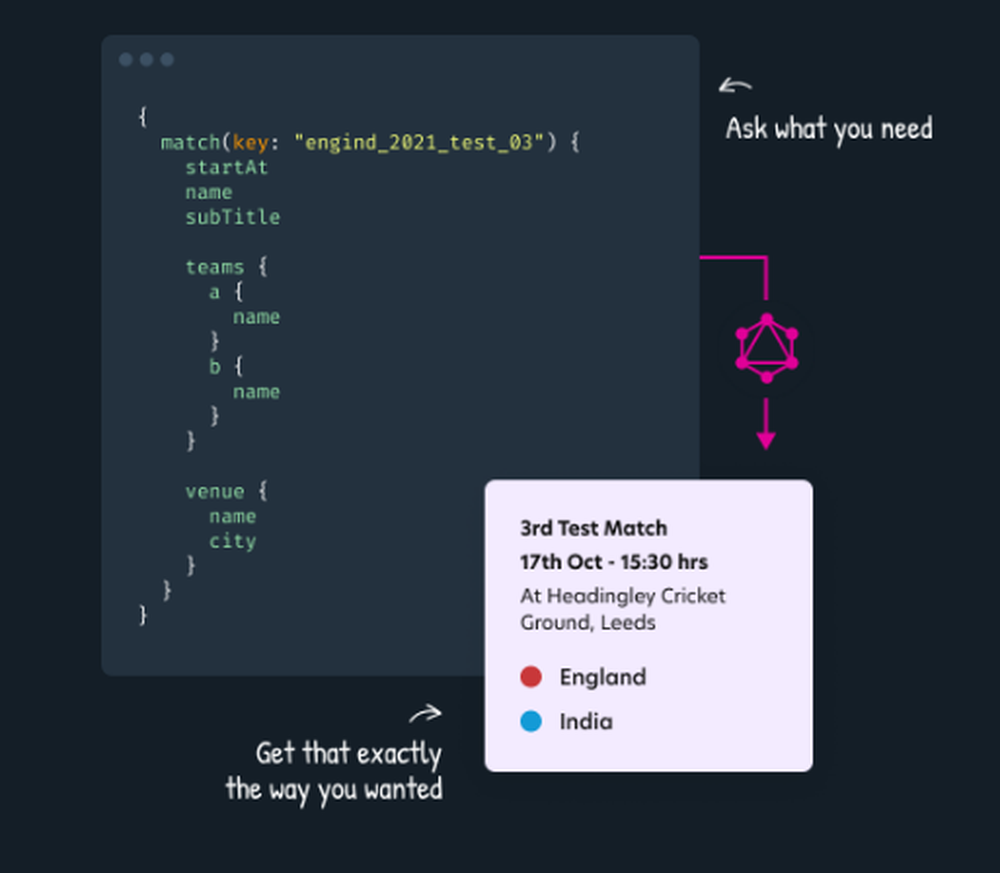Viewport: 1000px width, 873px height.
Task: Click the 'teams' field opening brace
Action: (x=263, y=267)
